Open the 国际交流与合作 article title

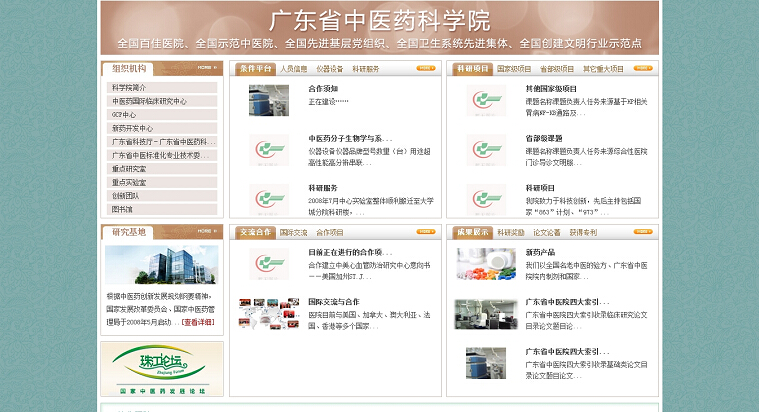click(x=334, y=301)
